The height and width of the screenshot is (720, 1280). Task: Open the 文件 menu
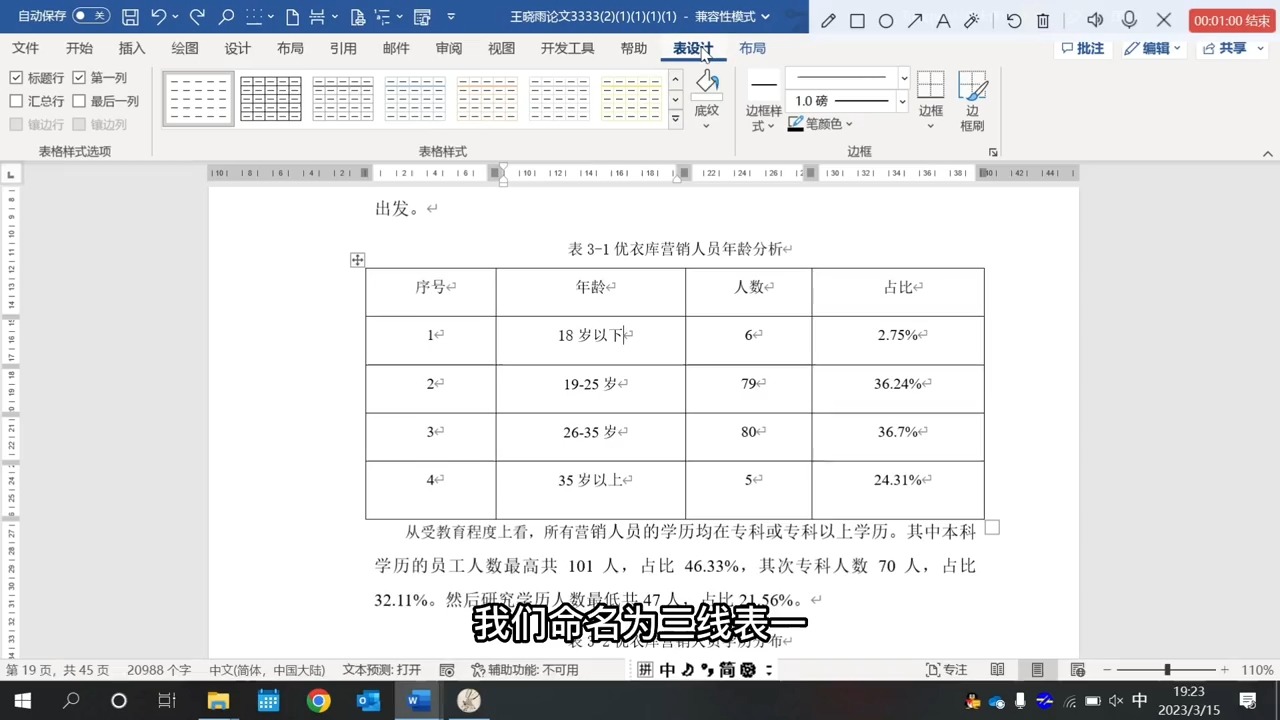pos(26,48)
